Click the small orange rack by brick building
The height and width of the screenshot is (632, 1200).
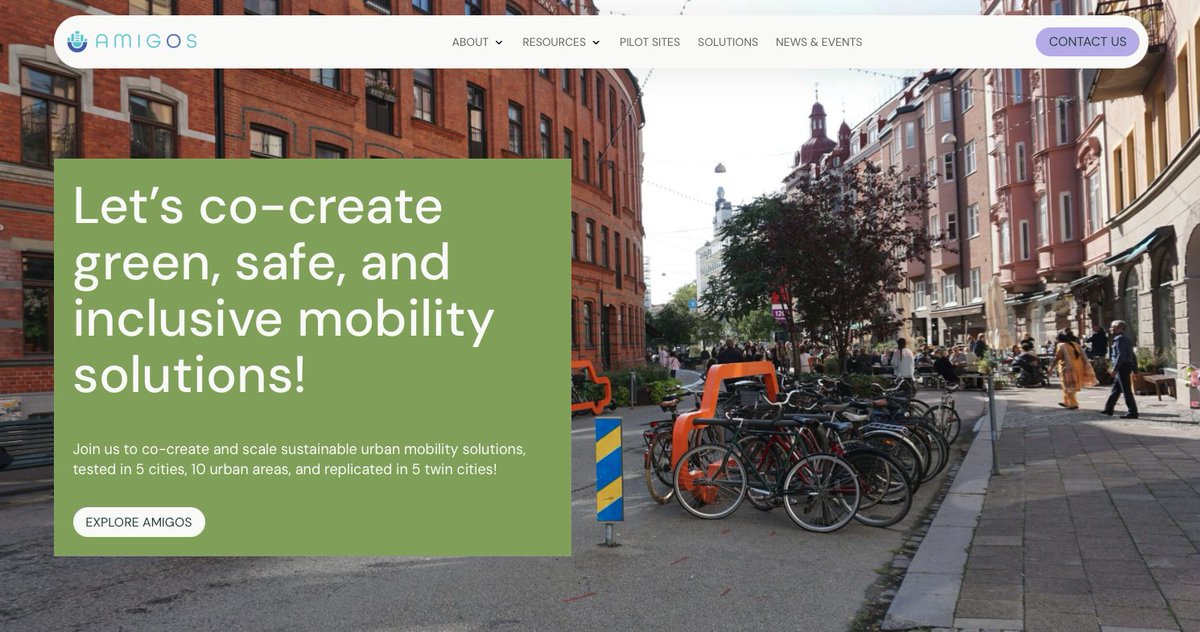coord(592,386)
